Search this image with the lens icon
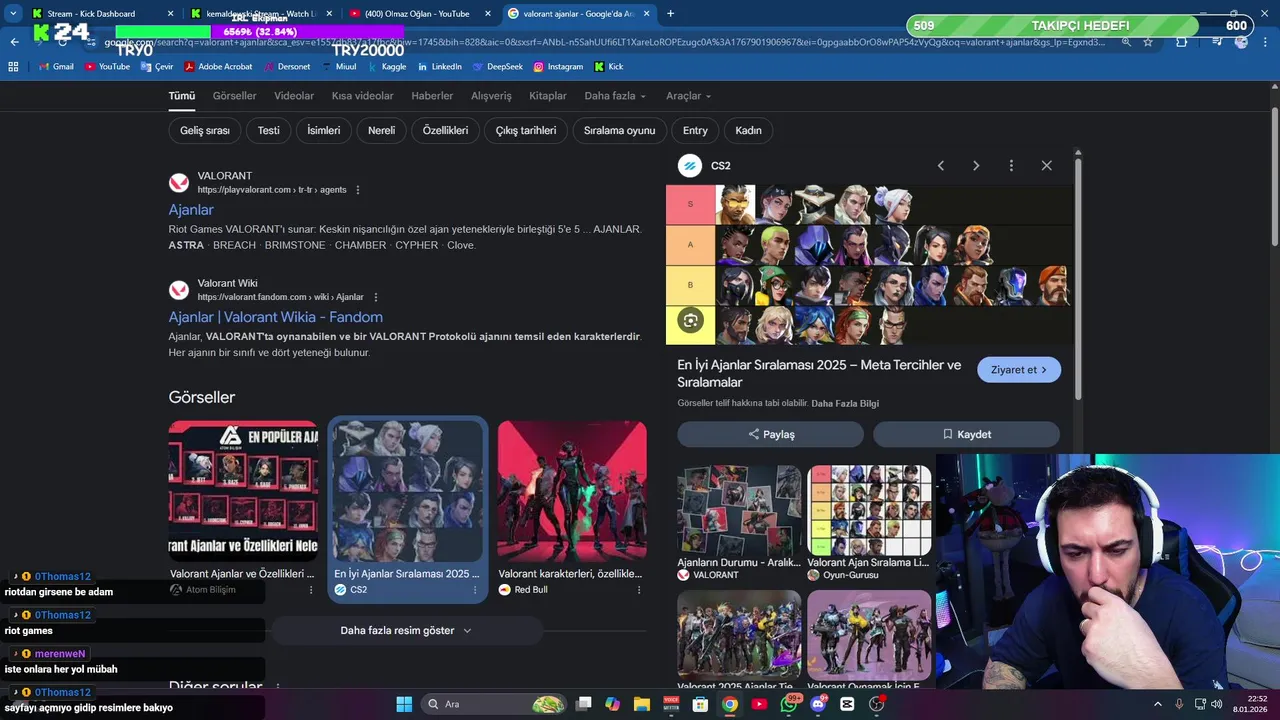Screen dimensions: 1280x720 690,320
